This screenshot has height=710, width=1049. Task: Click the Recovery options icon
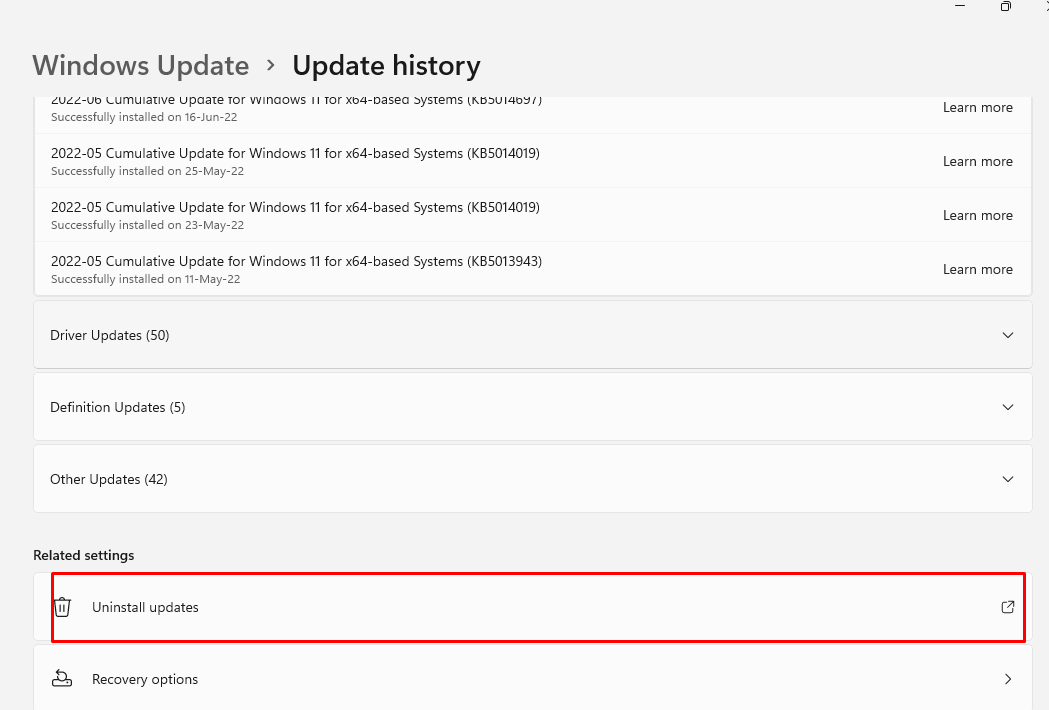coord(62,679)
